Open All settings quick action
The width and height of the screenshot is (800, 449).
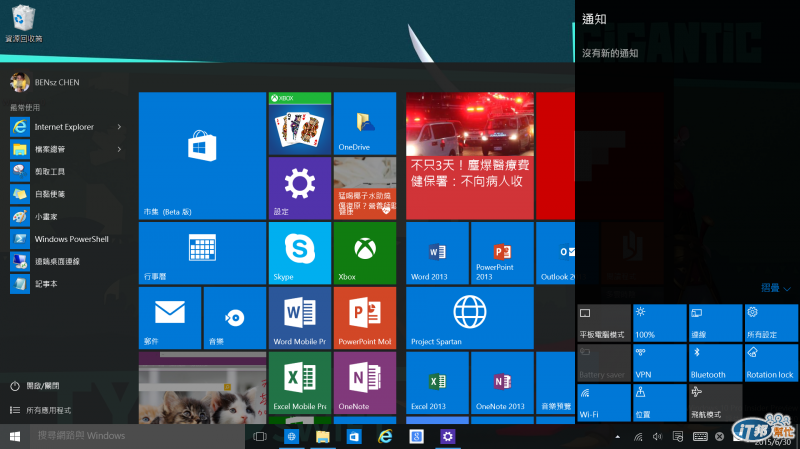pyautogui.click(x=771, y=322)
